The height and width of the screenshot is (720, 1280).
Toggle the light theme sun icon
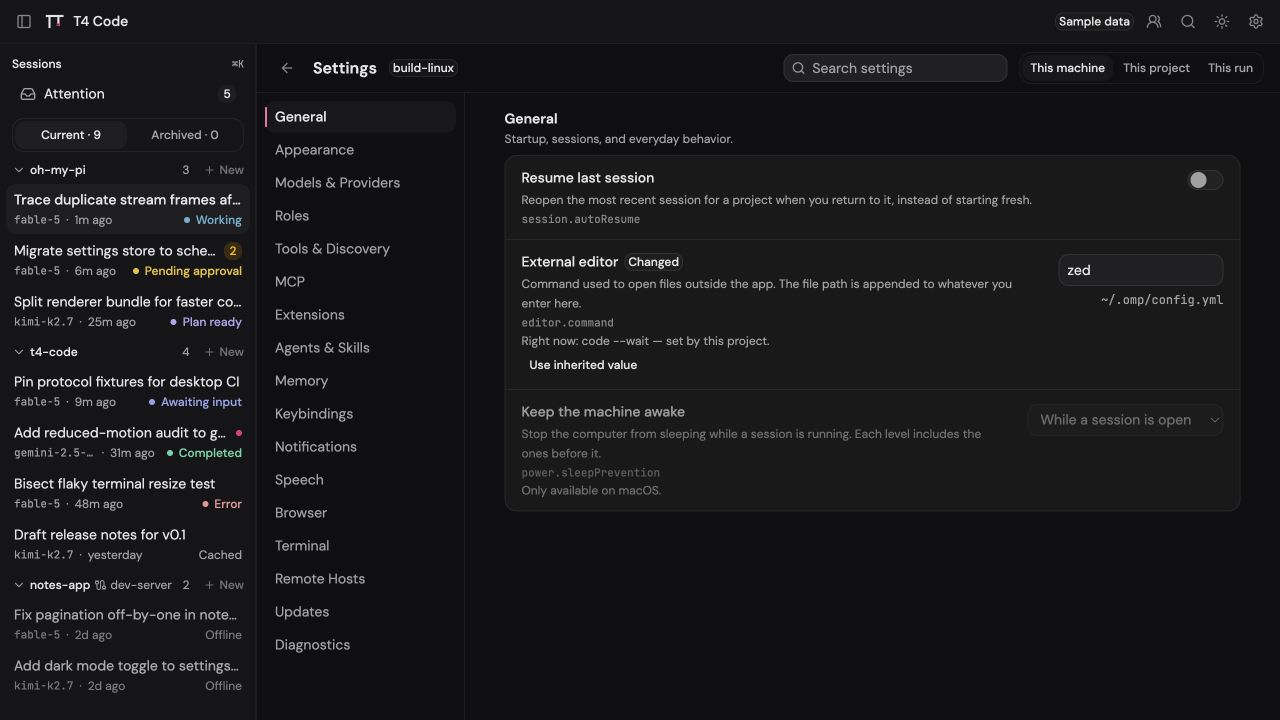pos(1222,21)
